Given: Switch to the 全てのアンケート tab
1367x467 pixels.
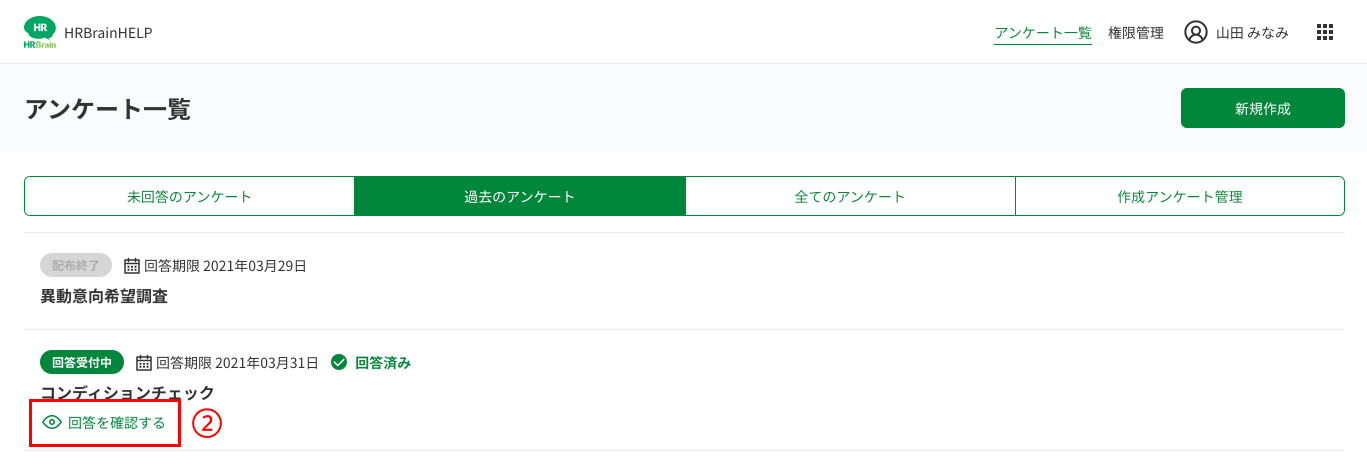Looking at the screenshot, I should 850,196.
